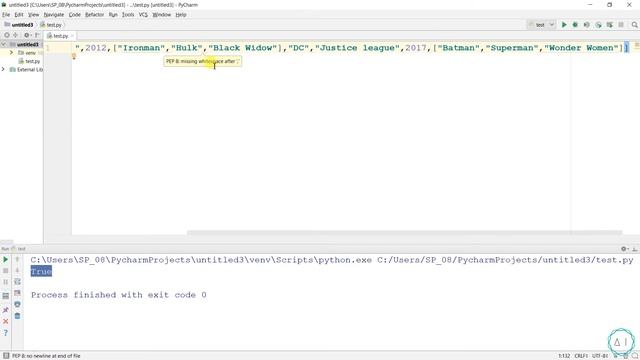This screenshot has width=640, height=360.
Task: Toggle tool window buttons in status bar corner
Action: tap(6, 356)
